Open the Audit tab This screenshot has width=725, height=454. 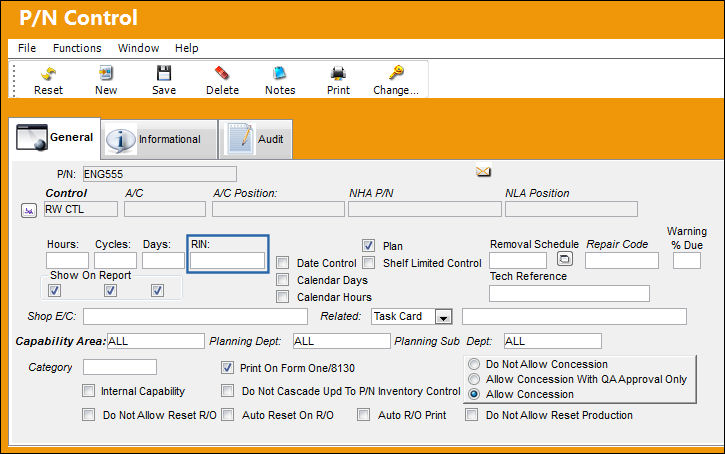tap(256, 139)
